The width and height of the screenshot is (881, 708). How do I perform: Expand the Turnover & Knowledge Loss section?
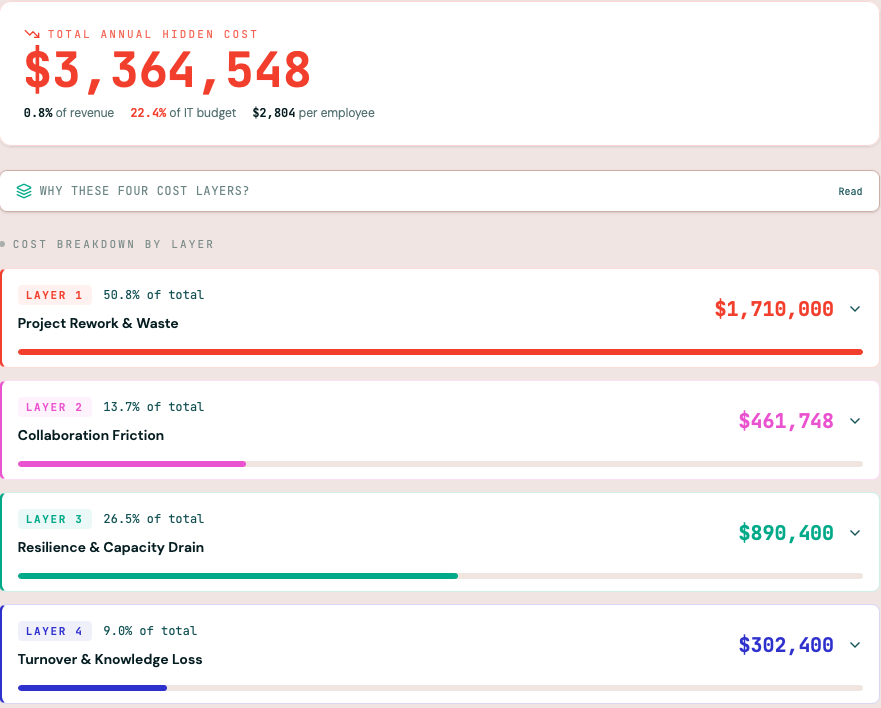pos(855,645)
